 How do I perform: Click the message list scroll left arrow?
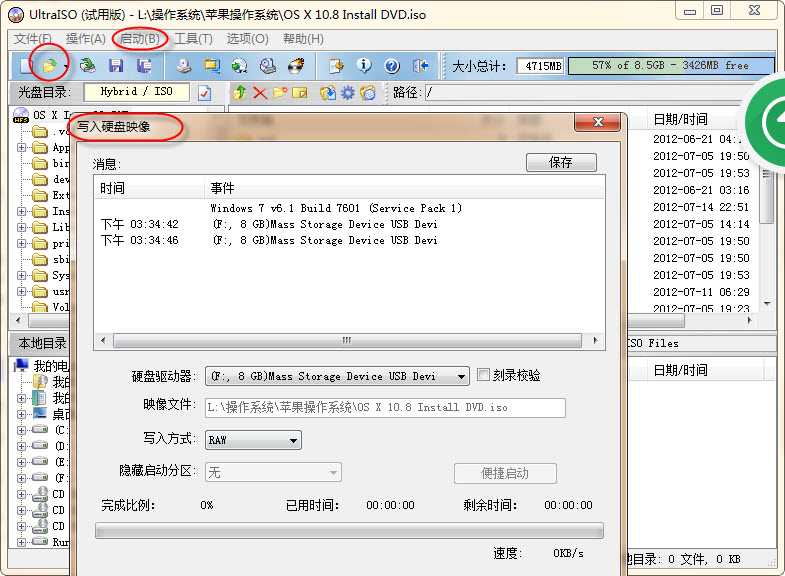[103, 340]
